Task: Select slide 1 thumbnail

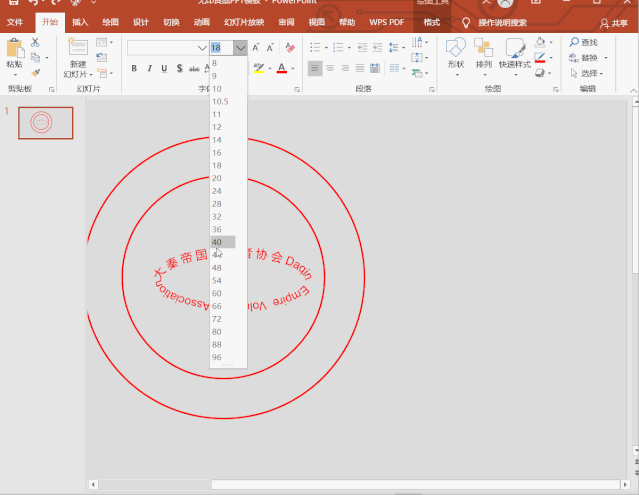Action: [x=45, y=122]
